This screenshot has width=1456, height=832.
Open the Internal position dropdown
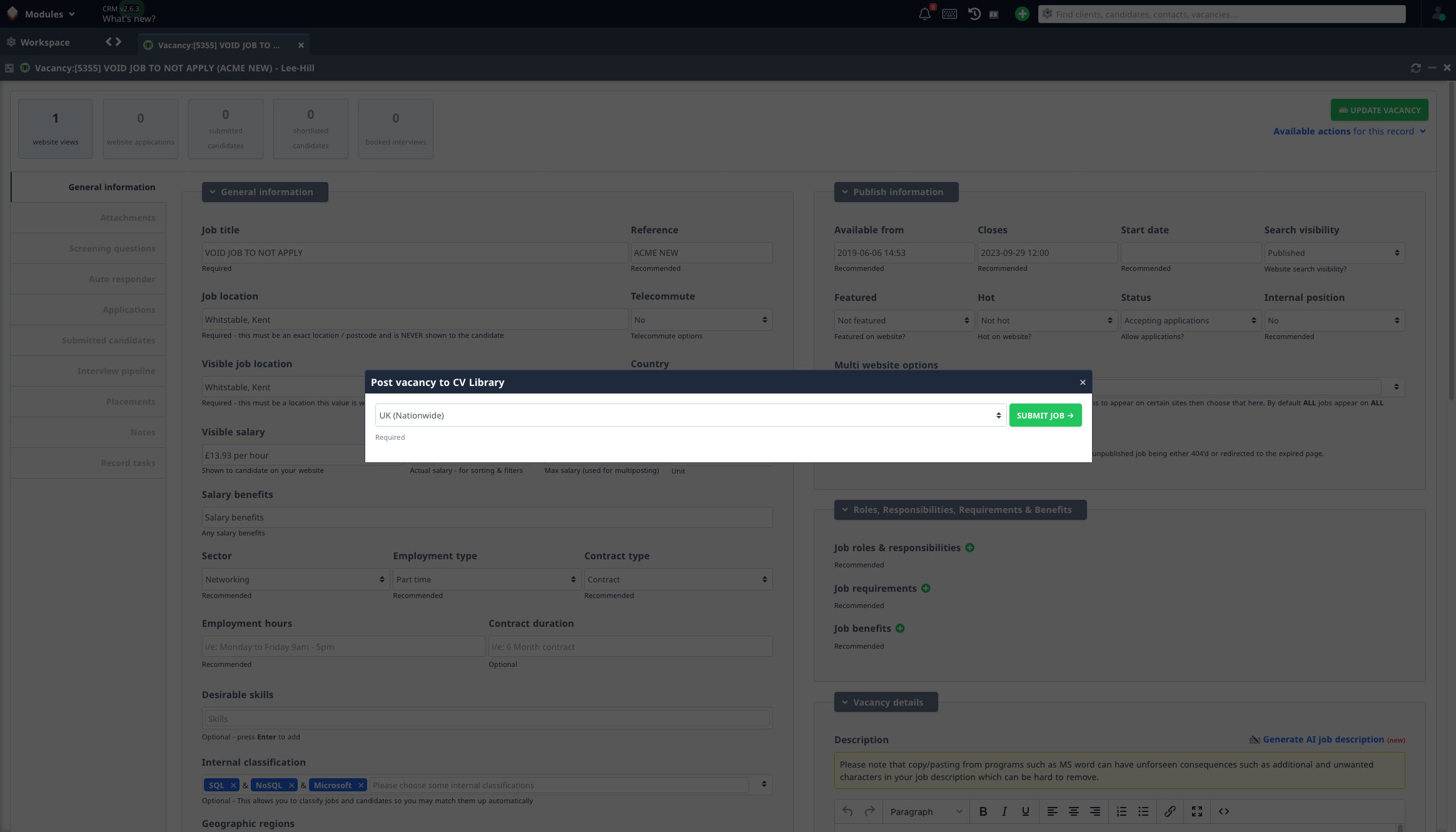(x=1334, y=320)
